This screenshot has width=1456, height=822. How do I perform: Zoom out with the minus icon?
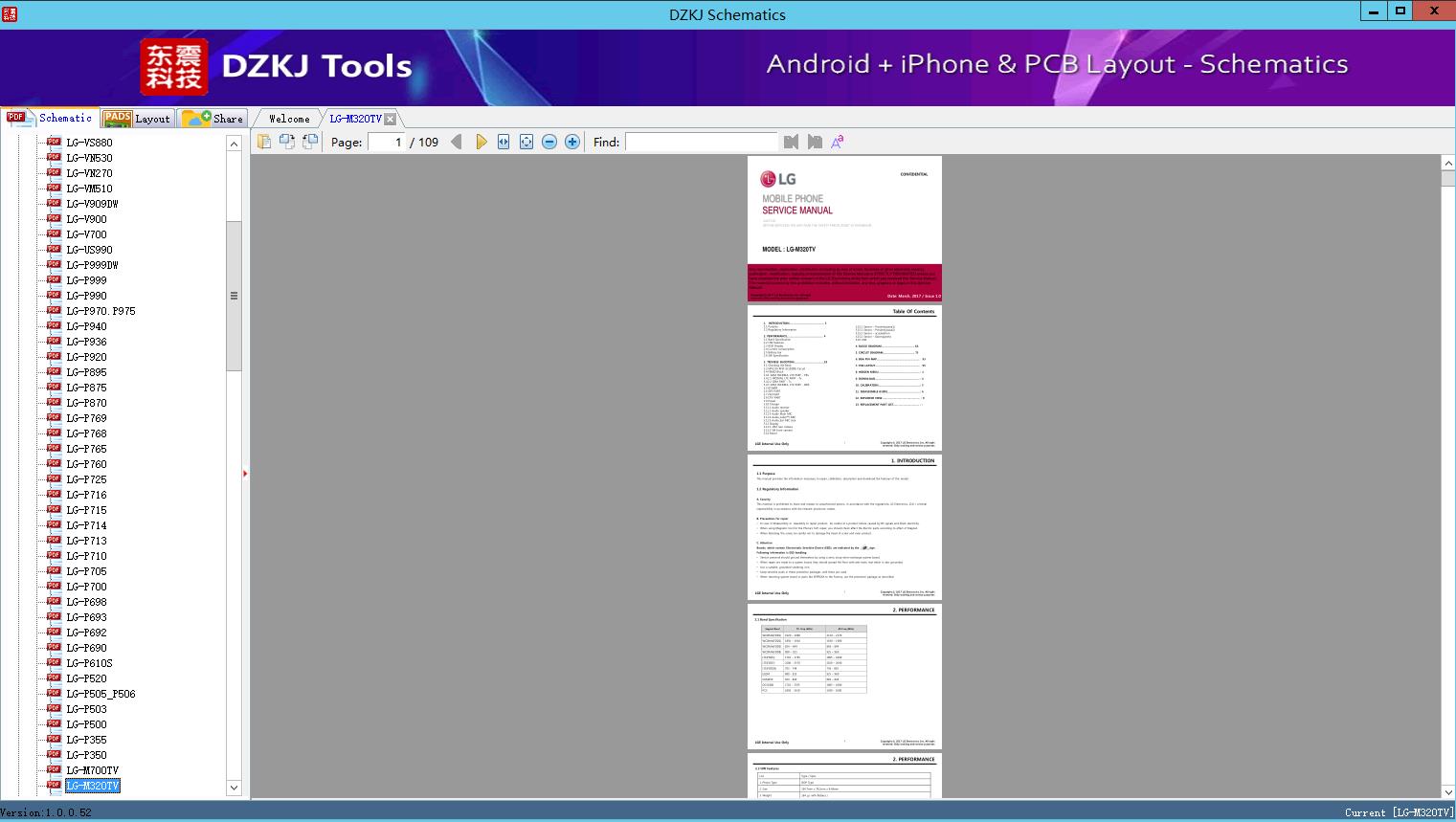tap(549, 142)
